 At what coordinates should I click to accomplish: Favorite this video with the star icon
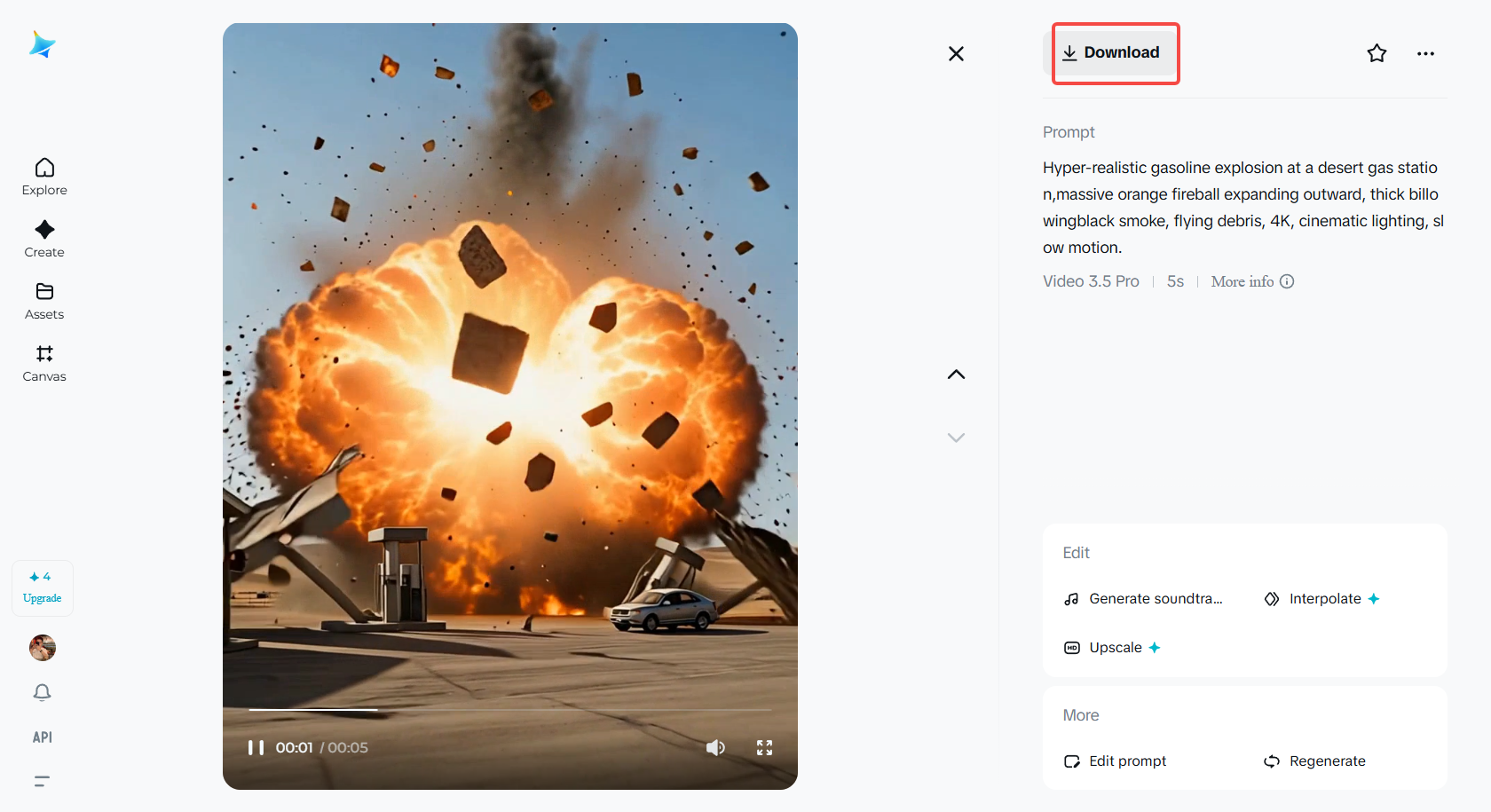point(1377,53)
